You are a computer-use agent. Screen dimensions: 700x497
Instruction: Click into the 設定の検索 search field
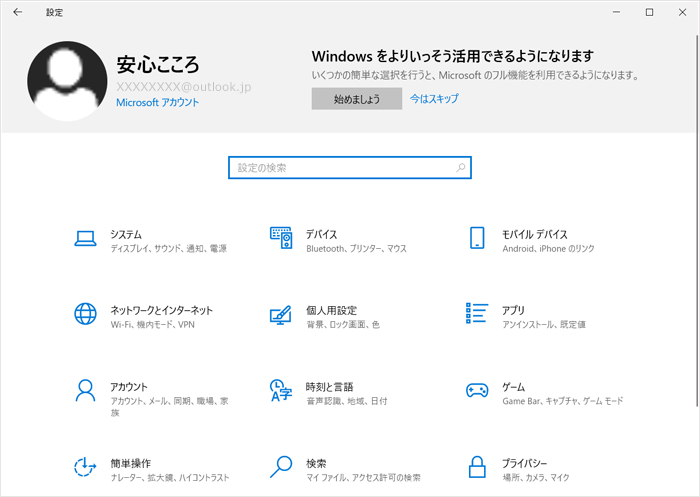click(350, 168)
